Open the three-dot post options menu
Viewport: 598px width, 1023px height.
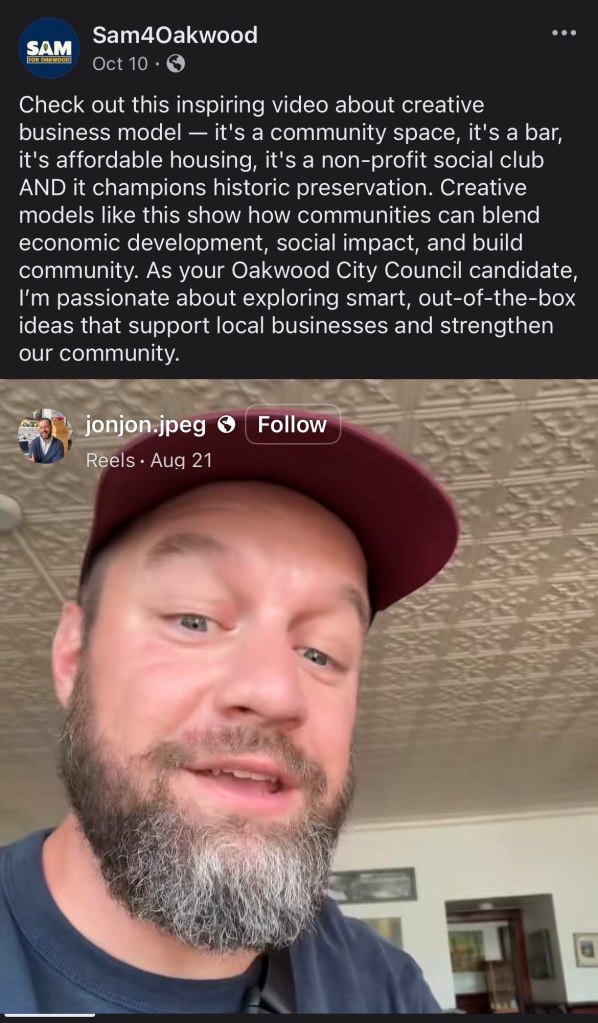pos(563,33)
